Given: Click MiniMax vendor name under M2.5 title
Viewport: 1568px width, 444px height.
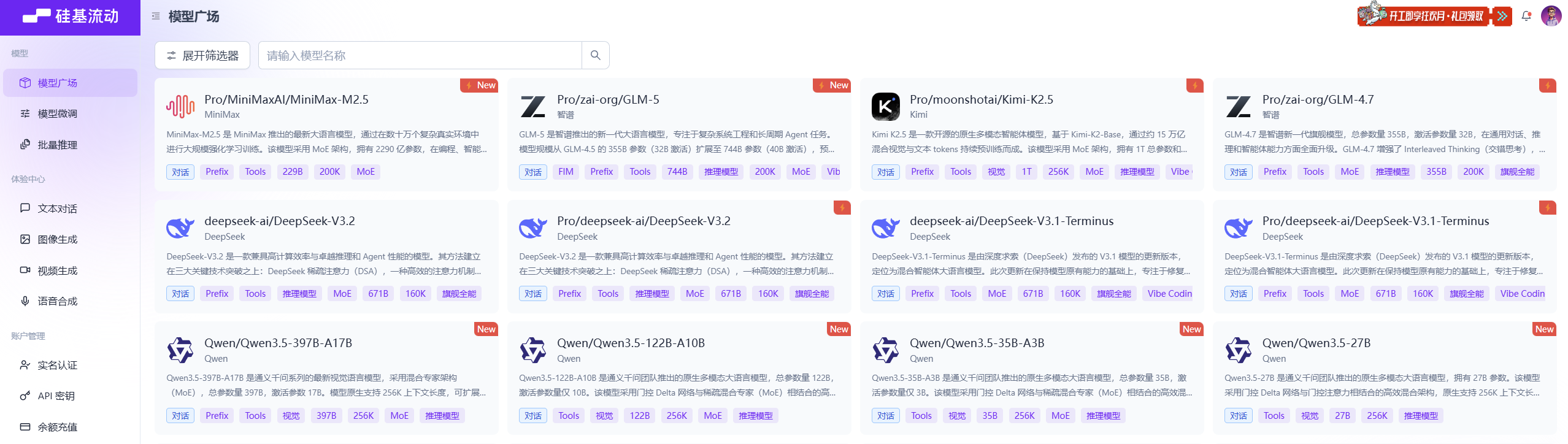Looking at the screenshot, I should (222, 115).
